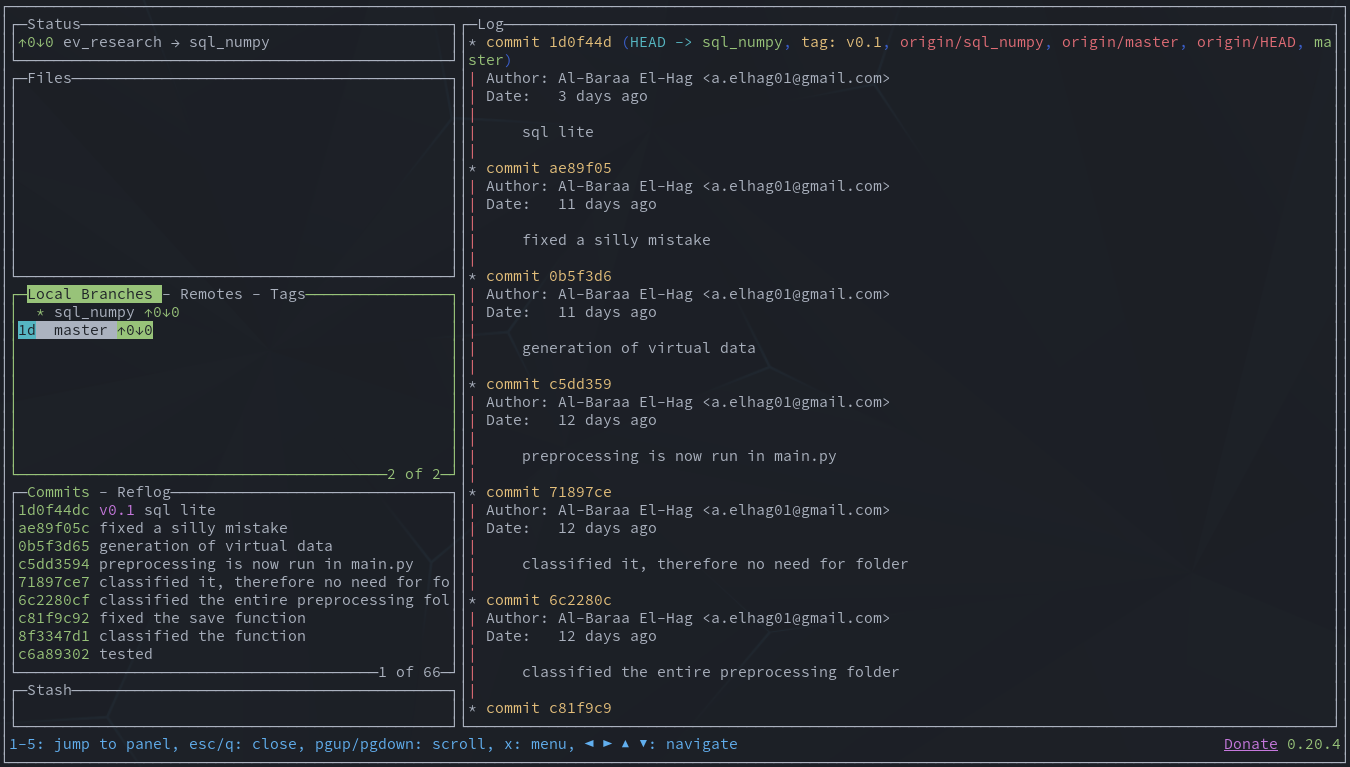Click the 'sql lite' commit message in log

[x=558, y=132]
